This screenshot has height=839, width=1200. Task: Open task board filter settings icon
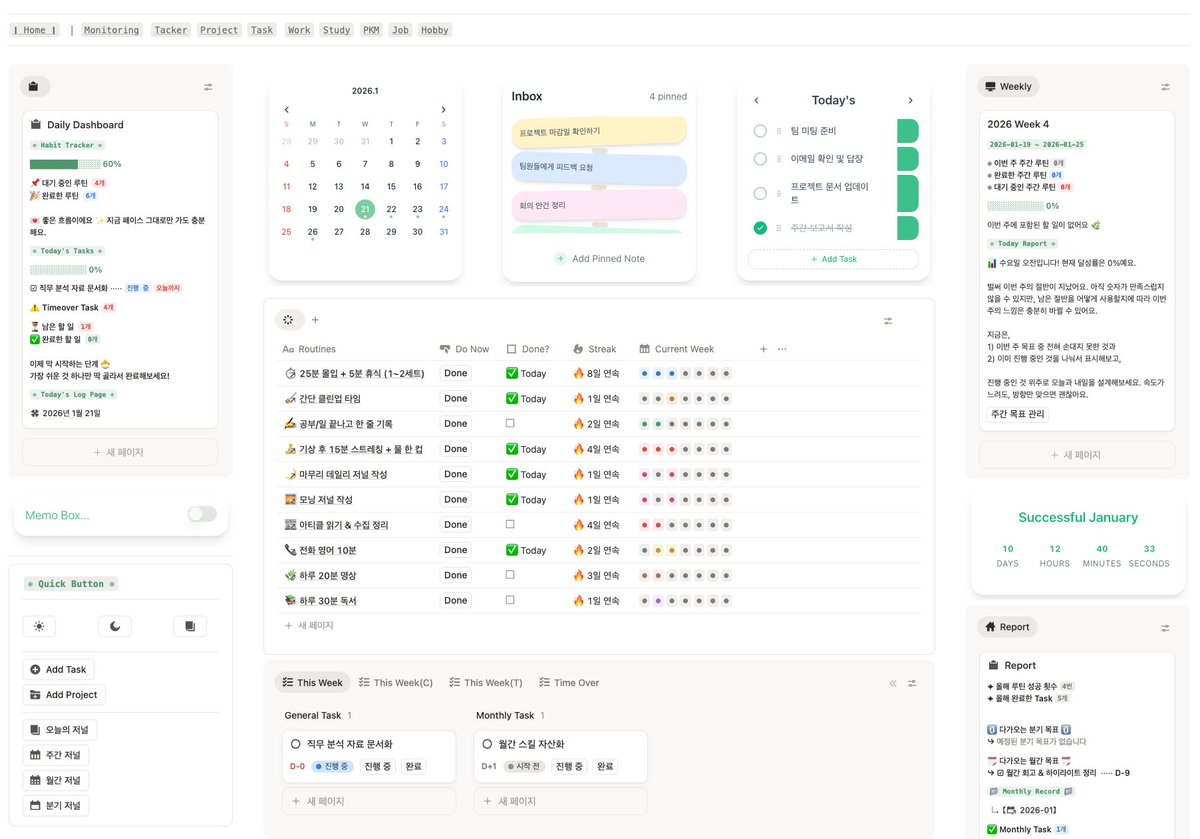(x=912, y=683)
